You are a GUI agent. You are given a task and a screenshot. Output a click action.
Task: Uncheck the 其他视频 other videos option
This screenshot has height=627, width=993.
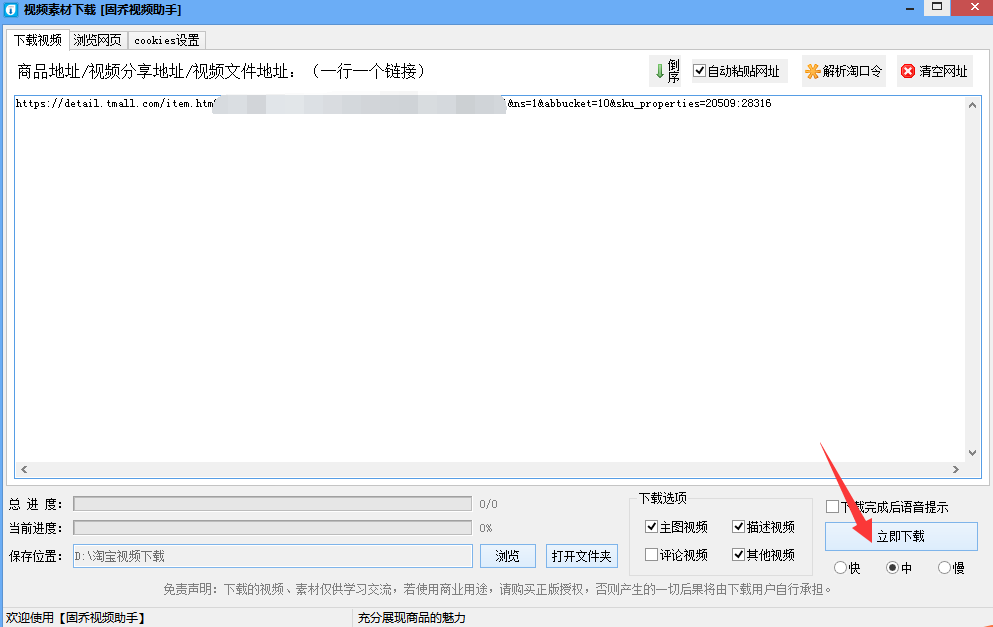pos(737,555)
